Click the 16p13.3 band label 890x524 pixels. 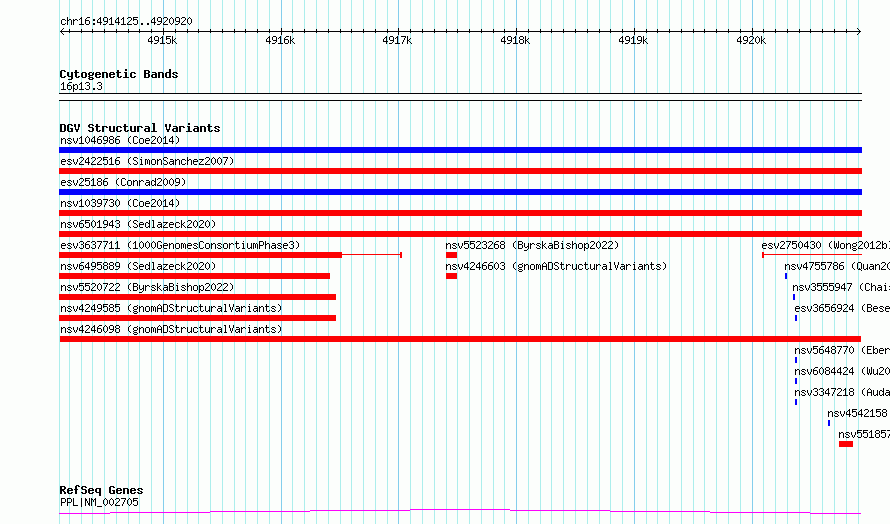[81, 86]
